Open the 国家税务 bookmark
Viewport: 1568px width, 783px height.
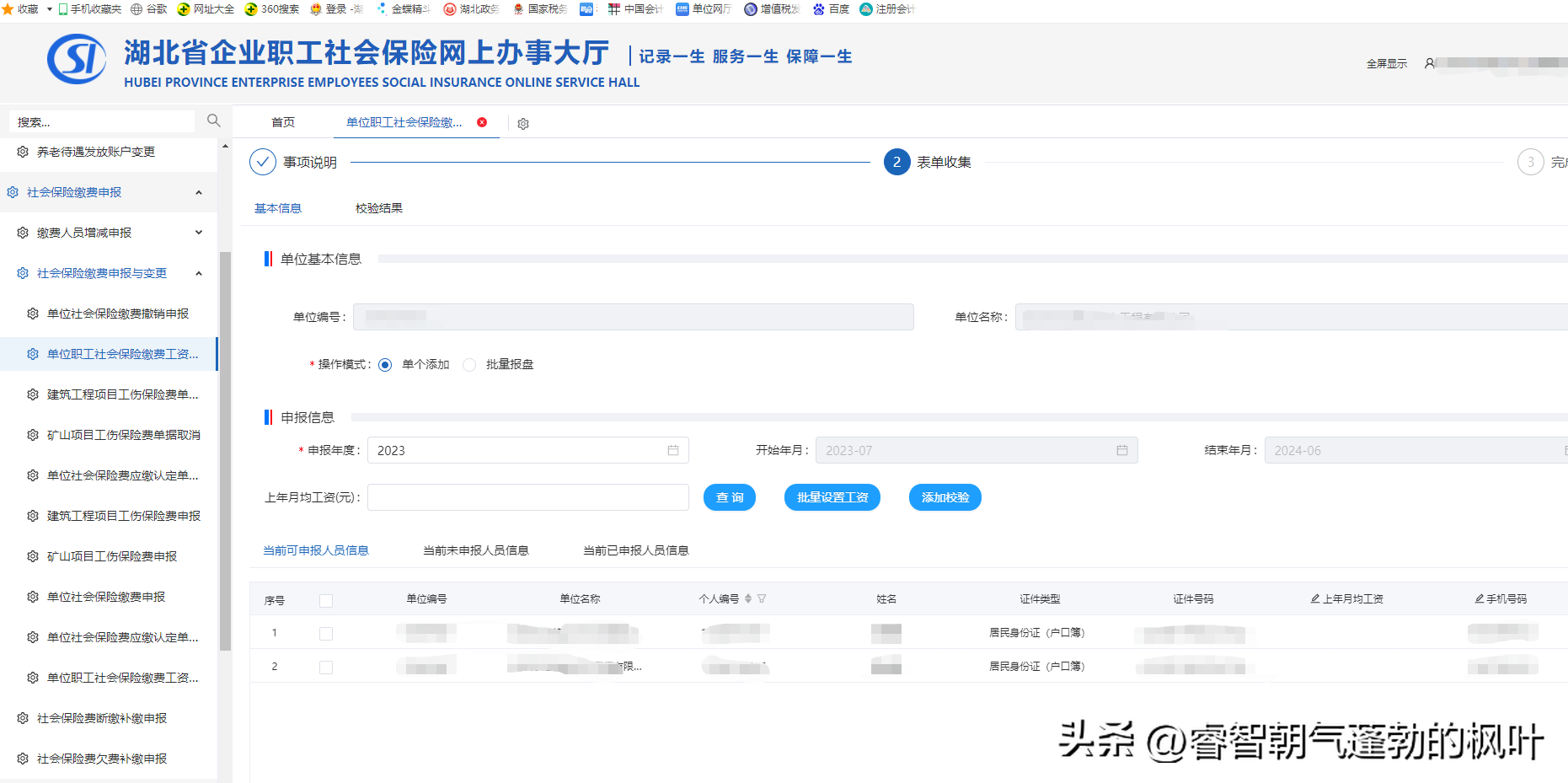[x=540, y=8]
